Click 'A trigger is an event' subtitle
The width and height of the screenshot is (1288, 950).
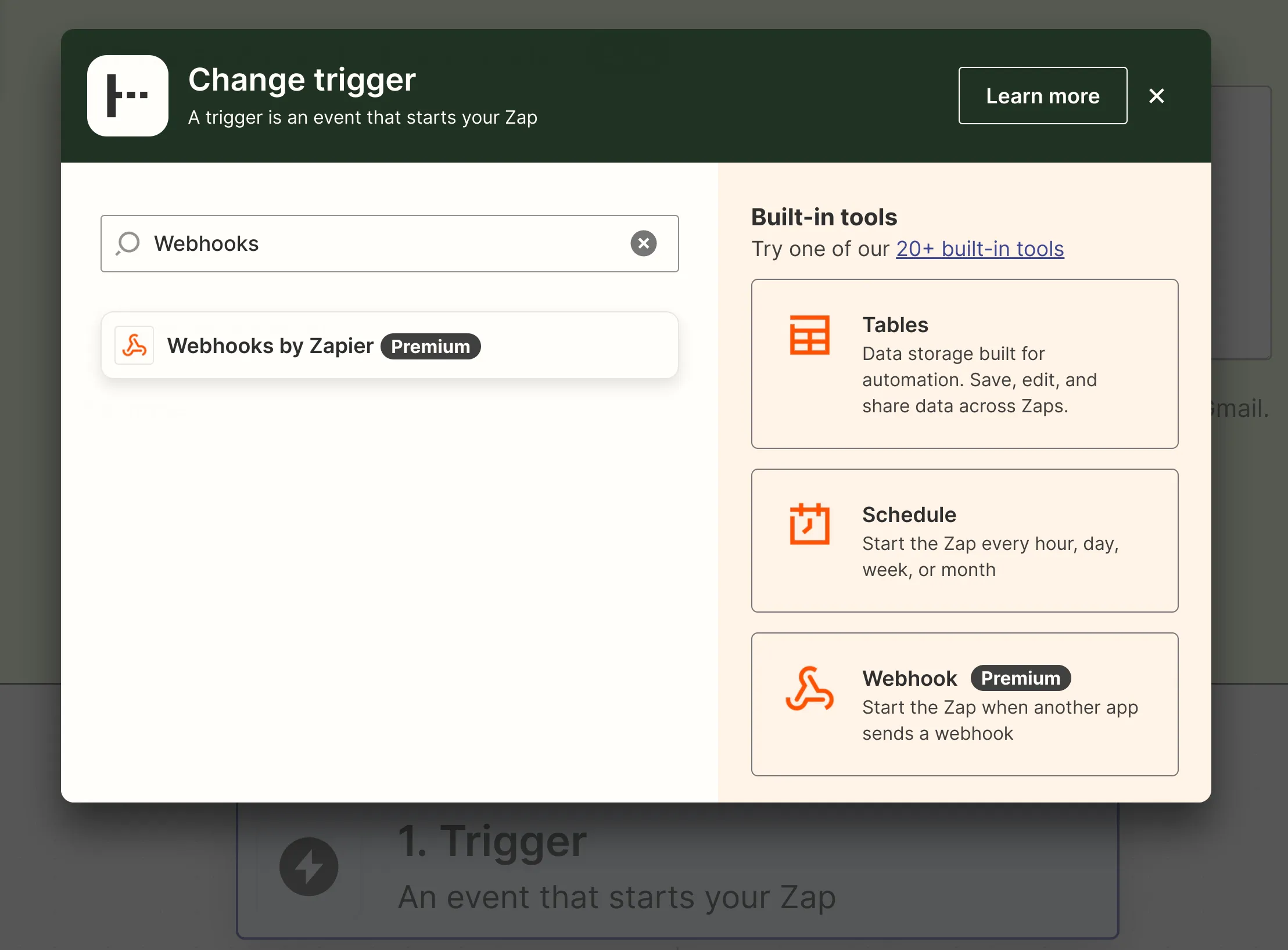coord(363,117)
